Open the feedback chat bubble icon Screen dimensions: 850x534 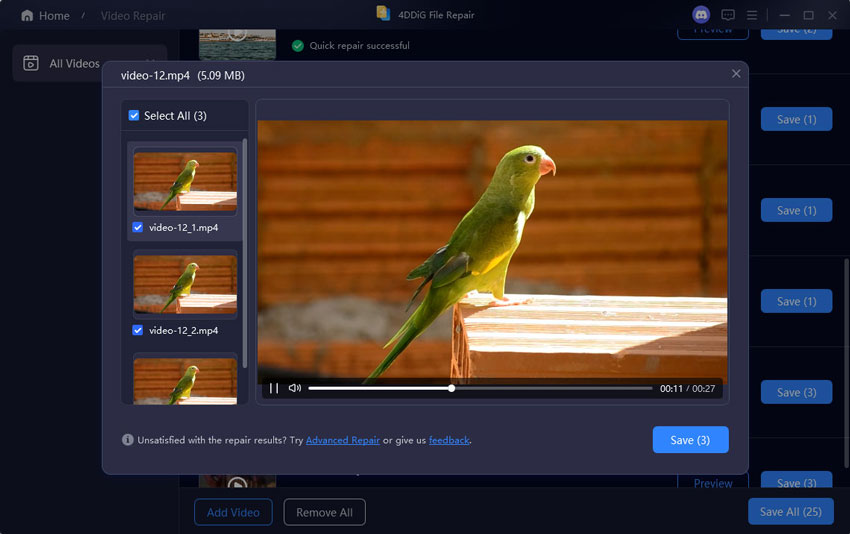click(728, 15)
